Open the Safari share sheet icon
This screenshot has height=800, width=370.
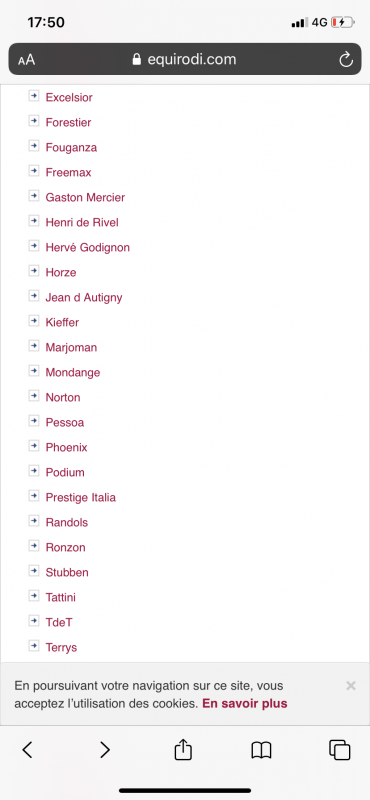point(183,749)
